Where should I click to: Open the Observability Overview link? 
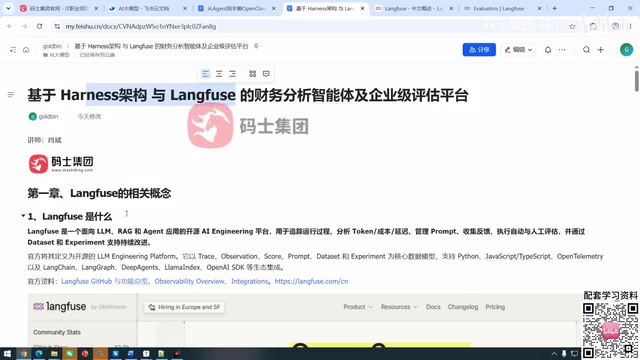(x=189, y=281)
